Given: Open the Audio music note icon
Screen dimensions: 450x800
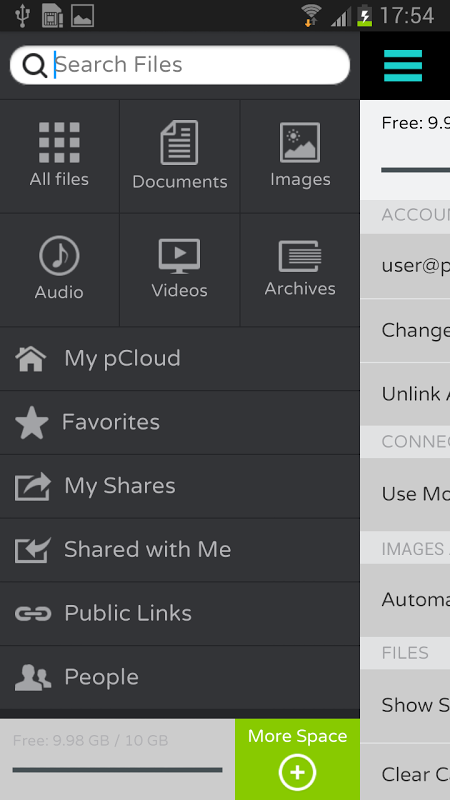Looking at the screenshot, I should (x=59, y=256).
